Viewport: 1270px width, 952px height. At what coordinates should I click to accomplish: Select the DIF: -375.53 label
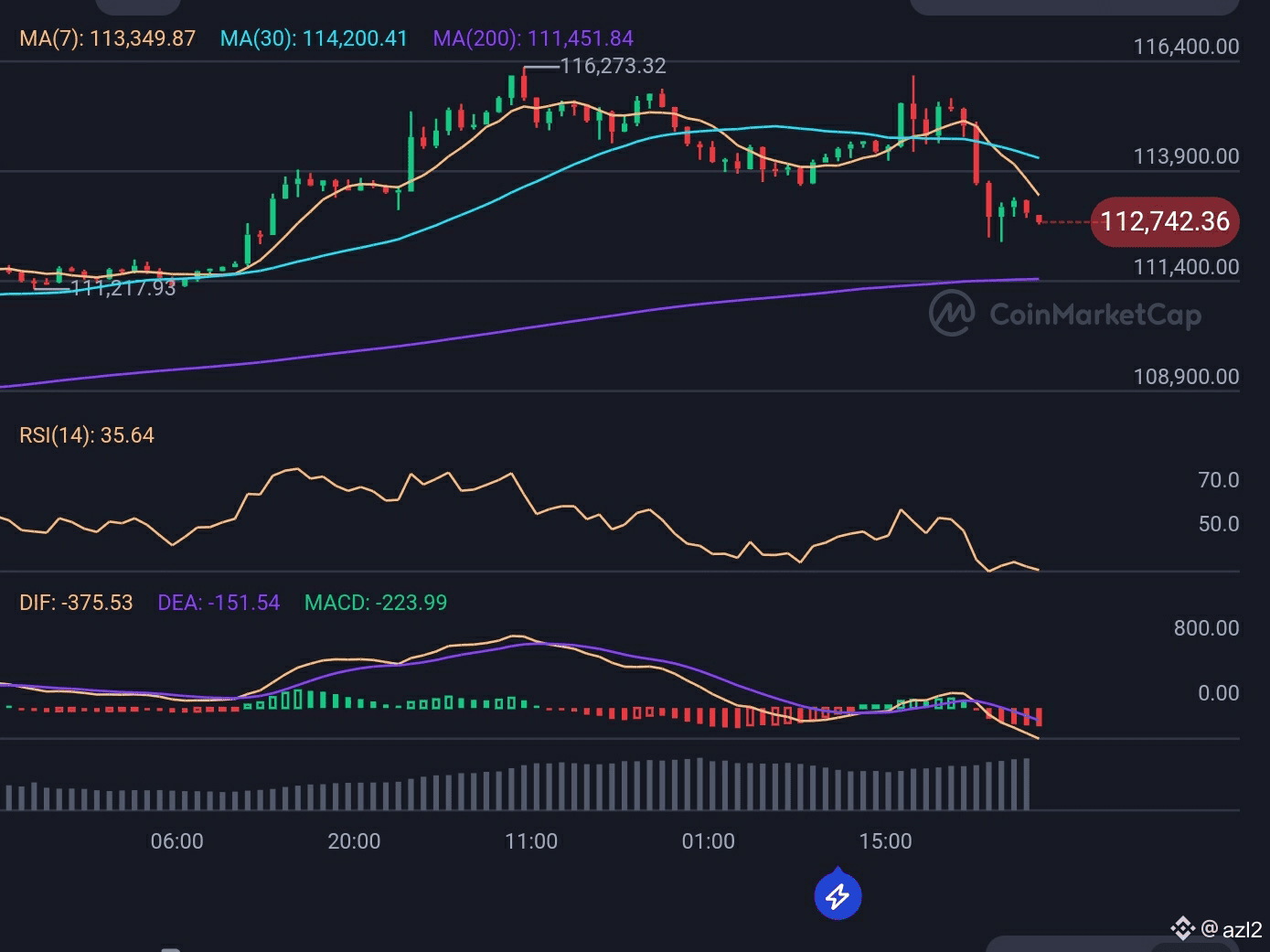76,603
